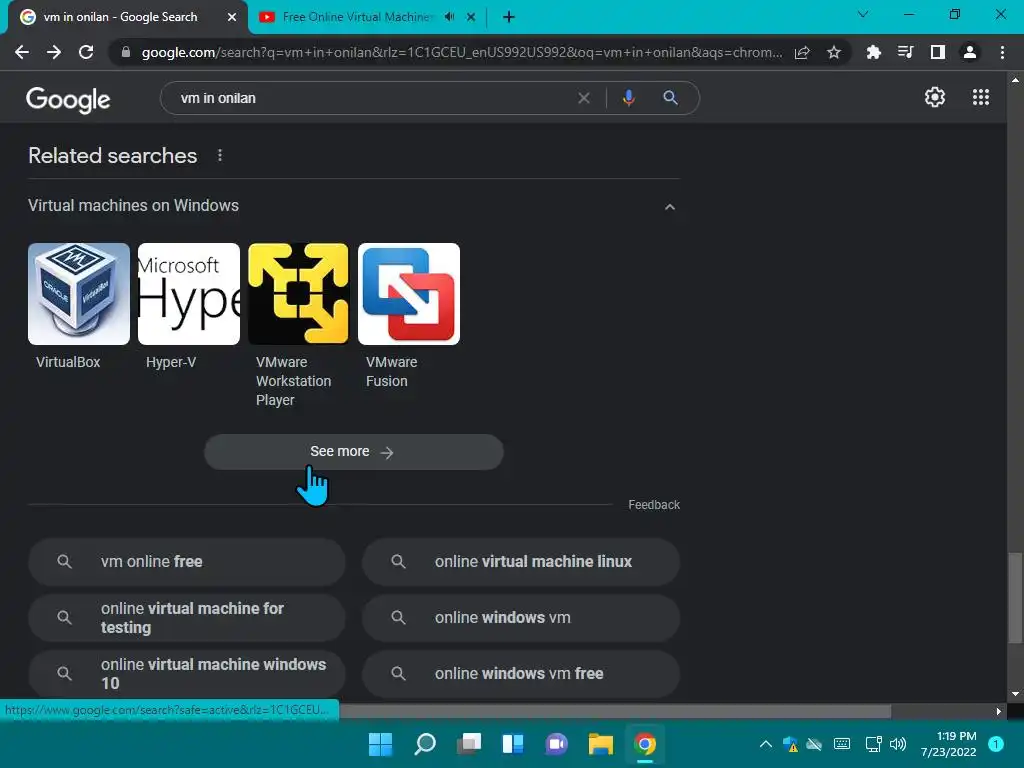Search online virtual machine windows 10
Viewport: 1024px width, 768px height.
(x=187, y=674)
